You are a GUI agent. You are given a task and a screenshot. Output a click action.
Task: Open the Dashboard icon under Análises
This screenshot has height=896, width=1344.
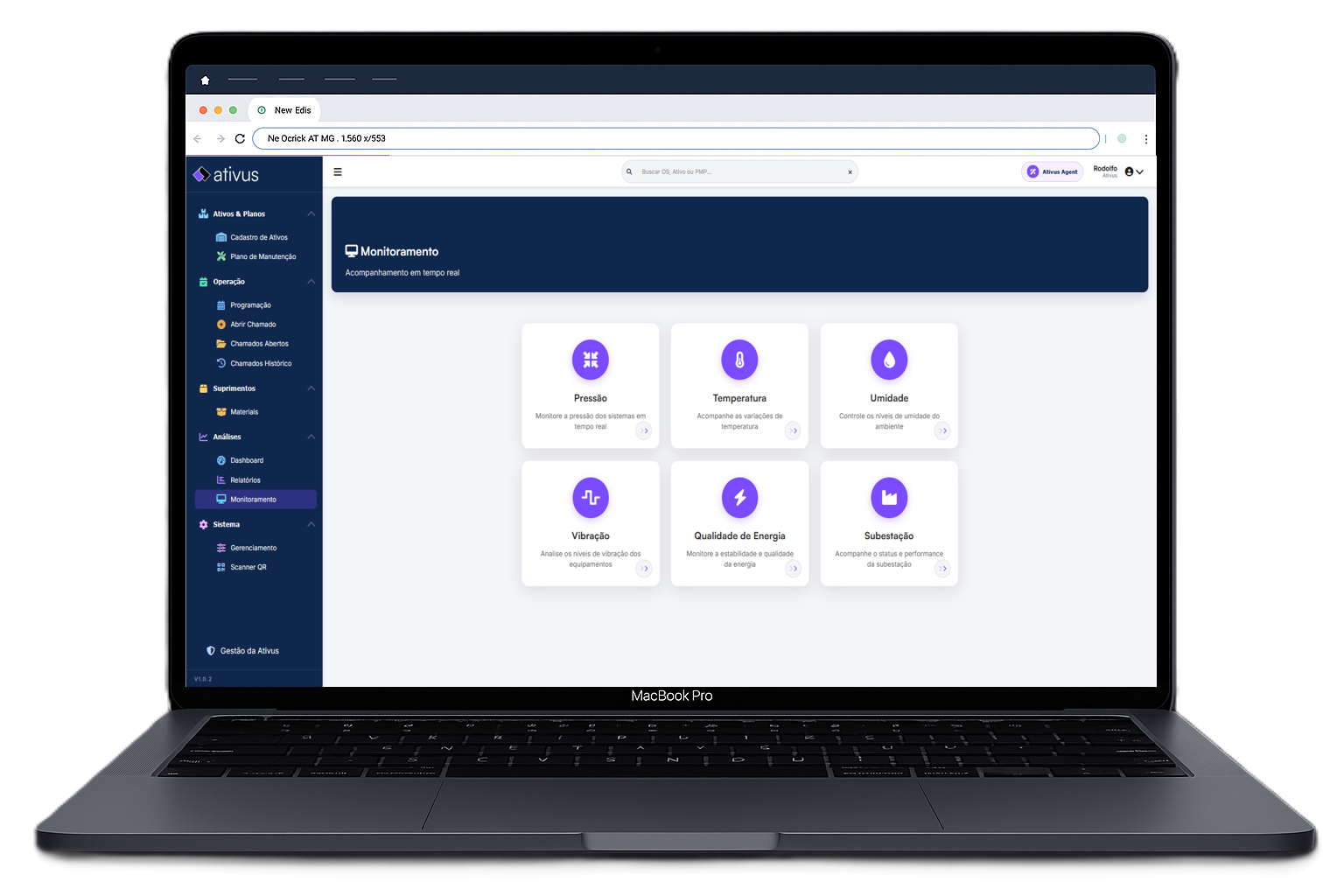click(220, 459)
